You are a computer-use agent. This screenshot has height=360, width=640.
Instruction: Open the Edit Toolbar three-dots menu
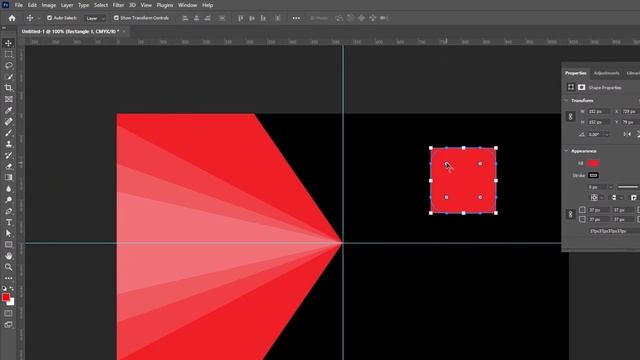(x=8, y=278)
